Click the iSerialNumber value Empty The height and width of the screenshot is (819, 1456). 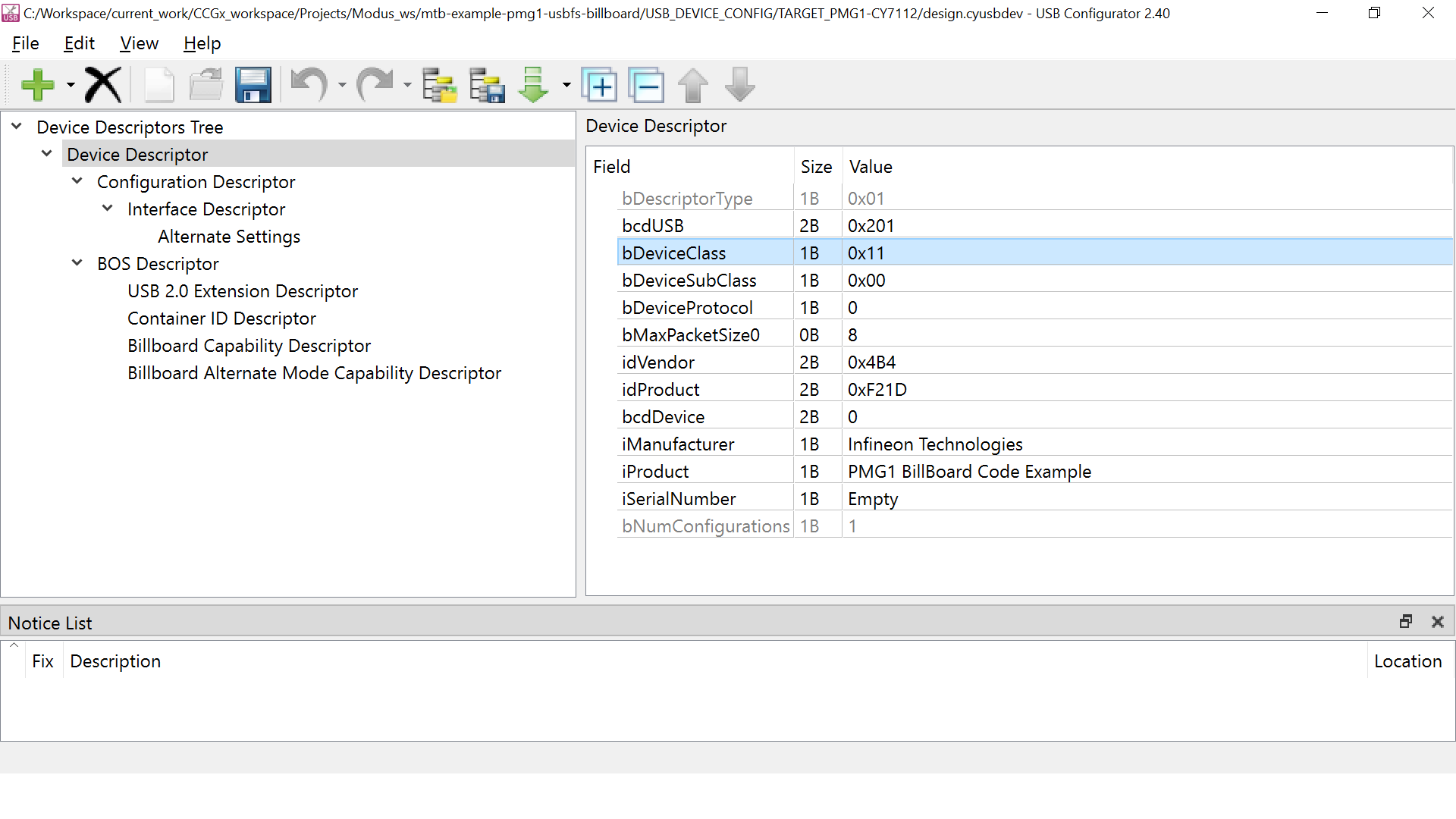873,499
